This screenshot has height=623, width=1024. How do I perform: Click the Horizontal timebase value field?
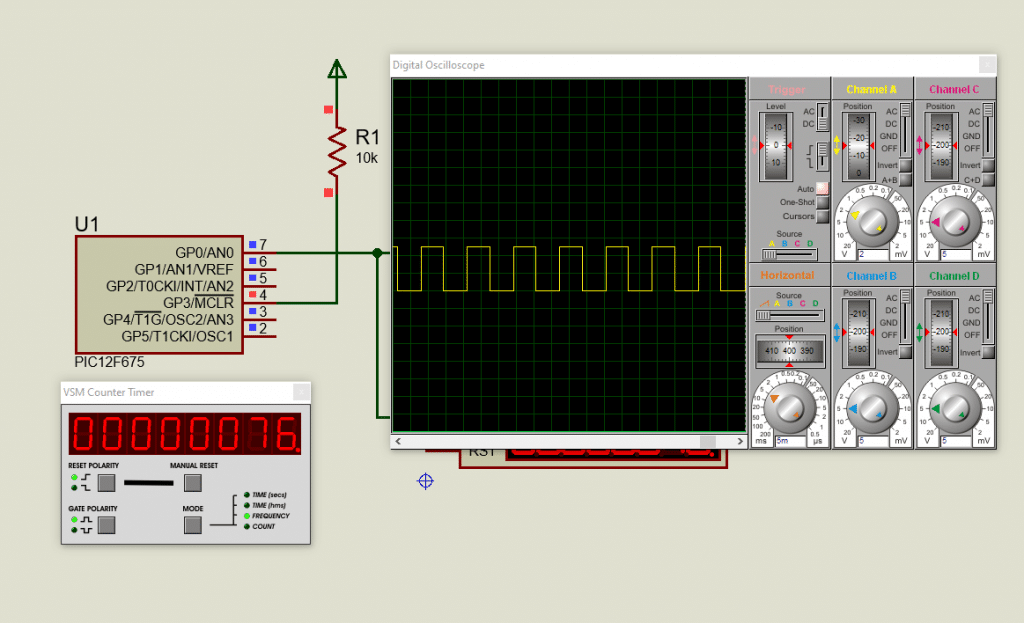[x=790, y=441]
